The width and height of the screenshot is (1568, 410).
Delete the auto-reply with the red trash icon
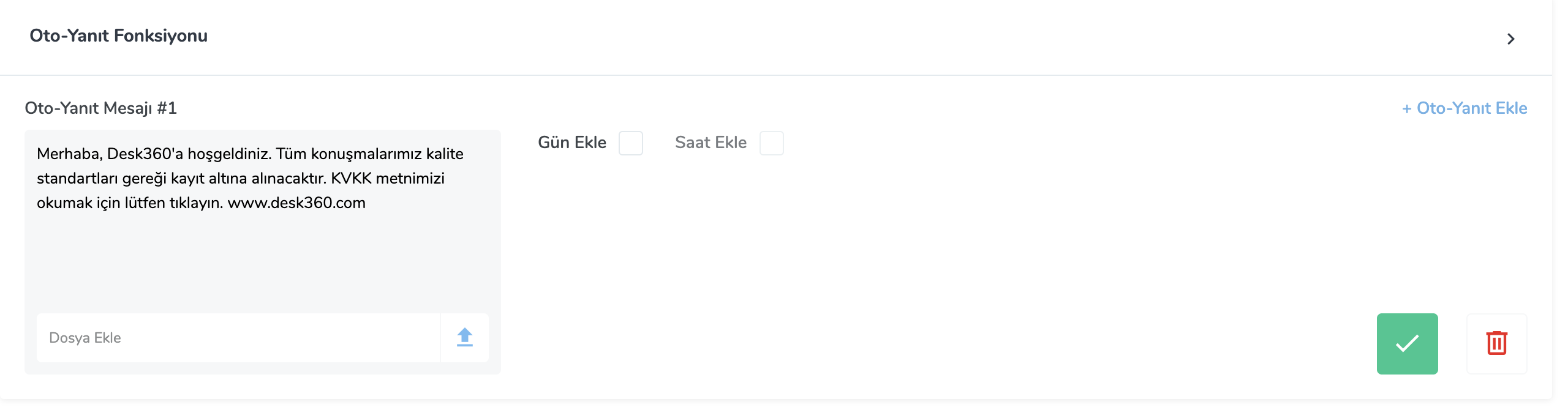(x=1496, y=343)
